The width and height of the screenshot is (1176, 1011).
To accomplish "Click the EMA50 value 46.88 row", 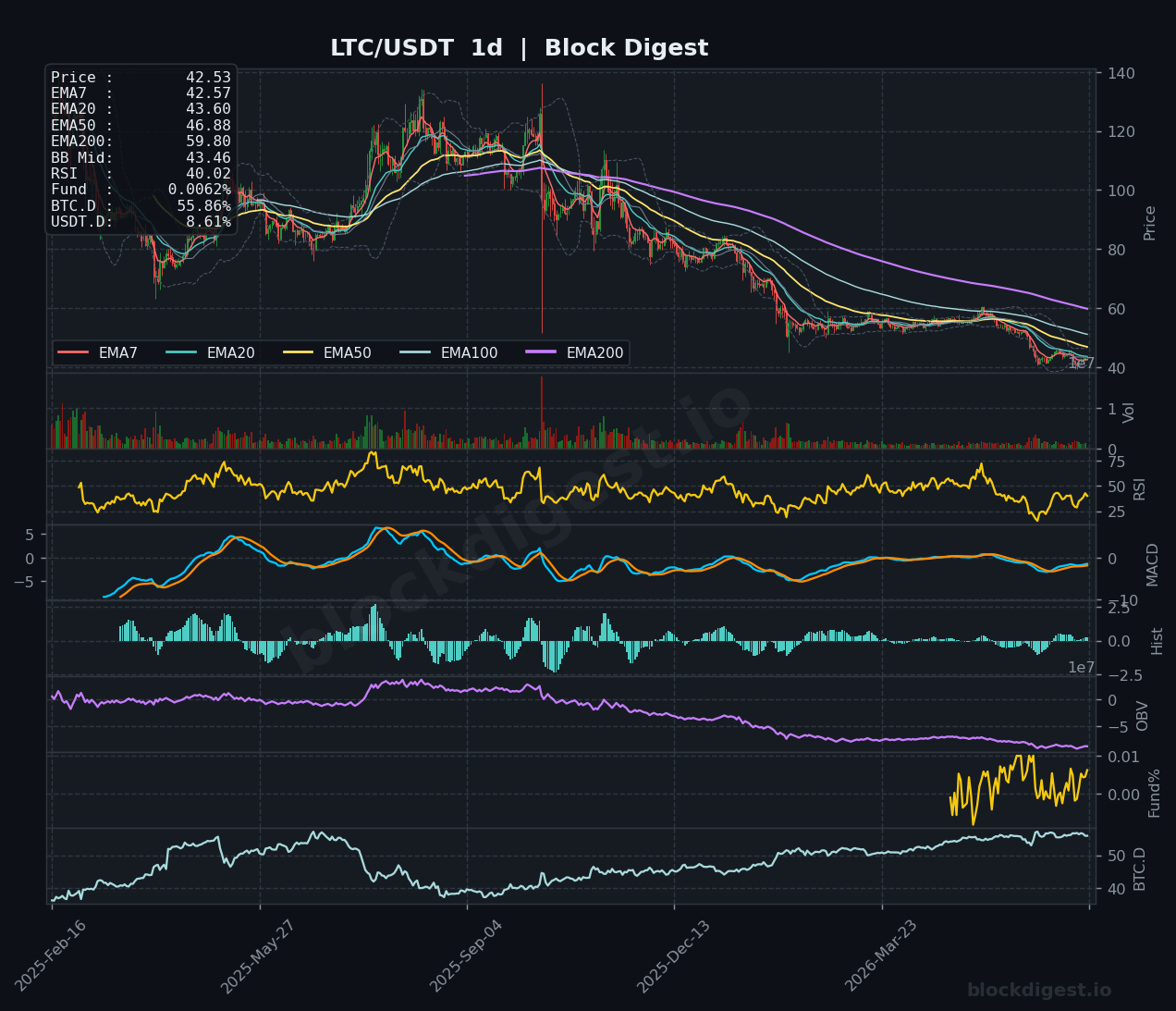I will (141, 126).
